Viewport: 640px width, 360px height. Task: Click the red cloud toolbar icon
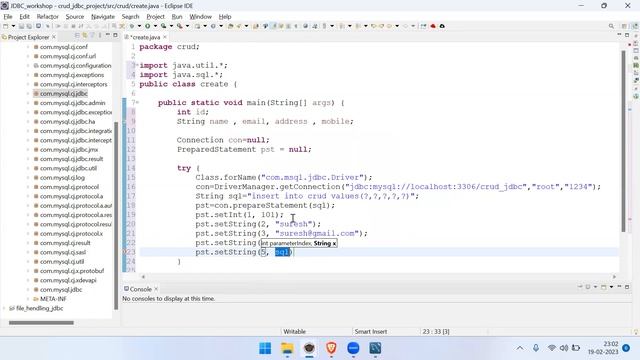[x=433, y=26]
